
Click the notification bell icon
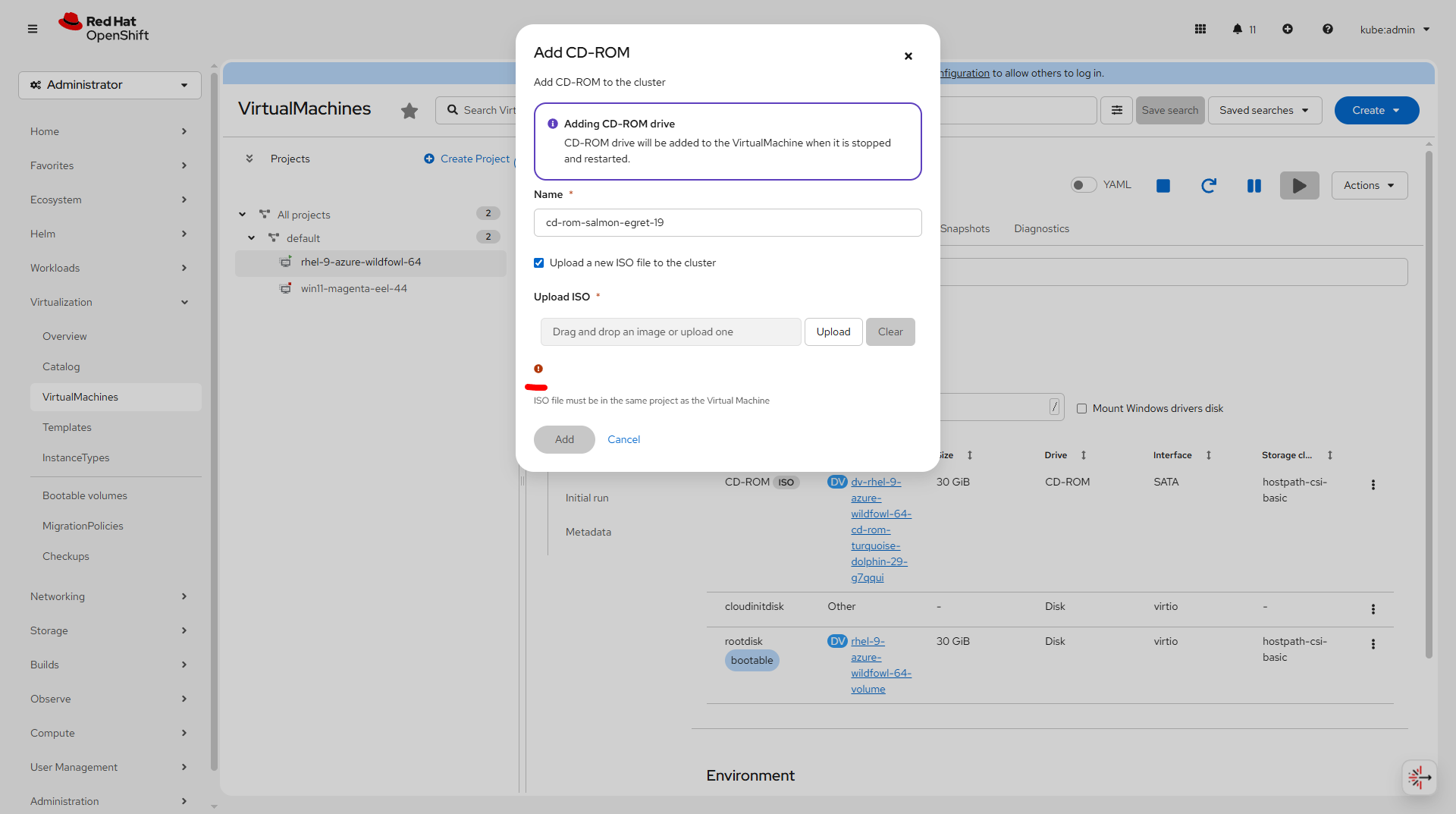(1237, 30)
